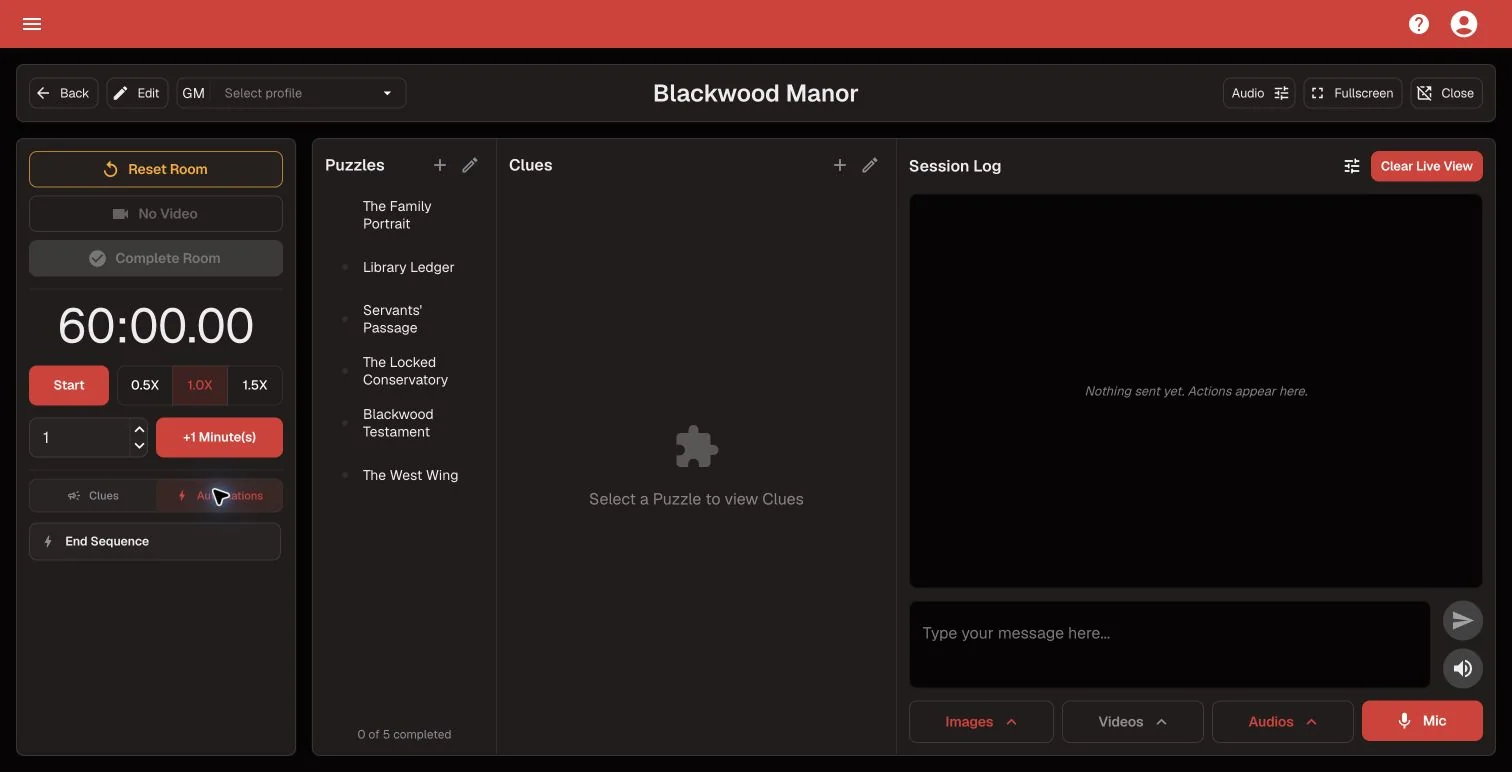Select the Blackwood Testament puzzle
This screenshot has width=1512, height=772.
tap(404, 423)
